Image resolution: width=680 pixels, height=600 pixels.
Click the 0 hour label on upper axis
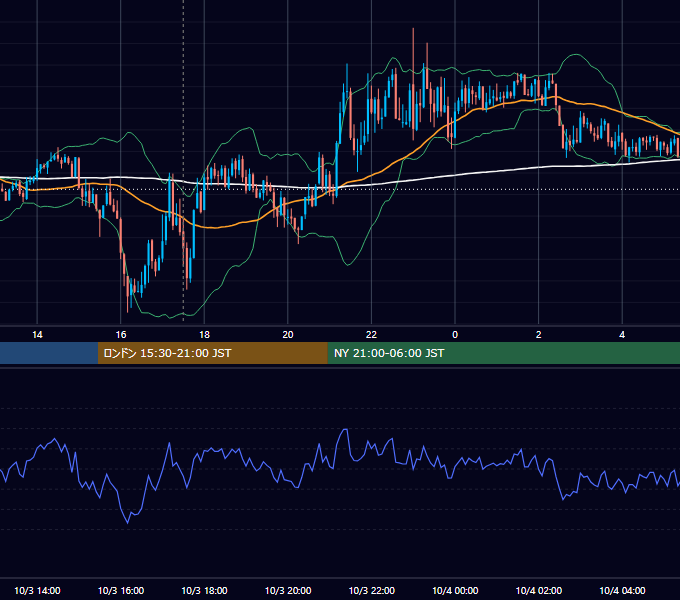(455, 335)
